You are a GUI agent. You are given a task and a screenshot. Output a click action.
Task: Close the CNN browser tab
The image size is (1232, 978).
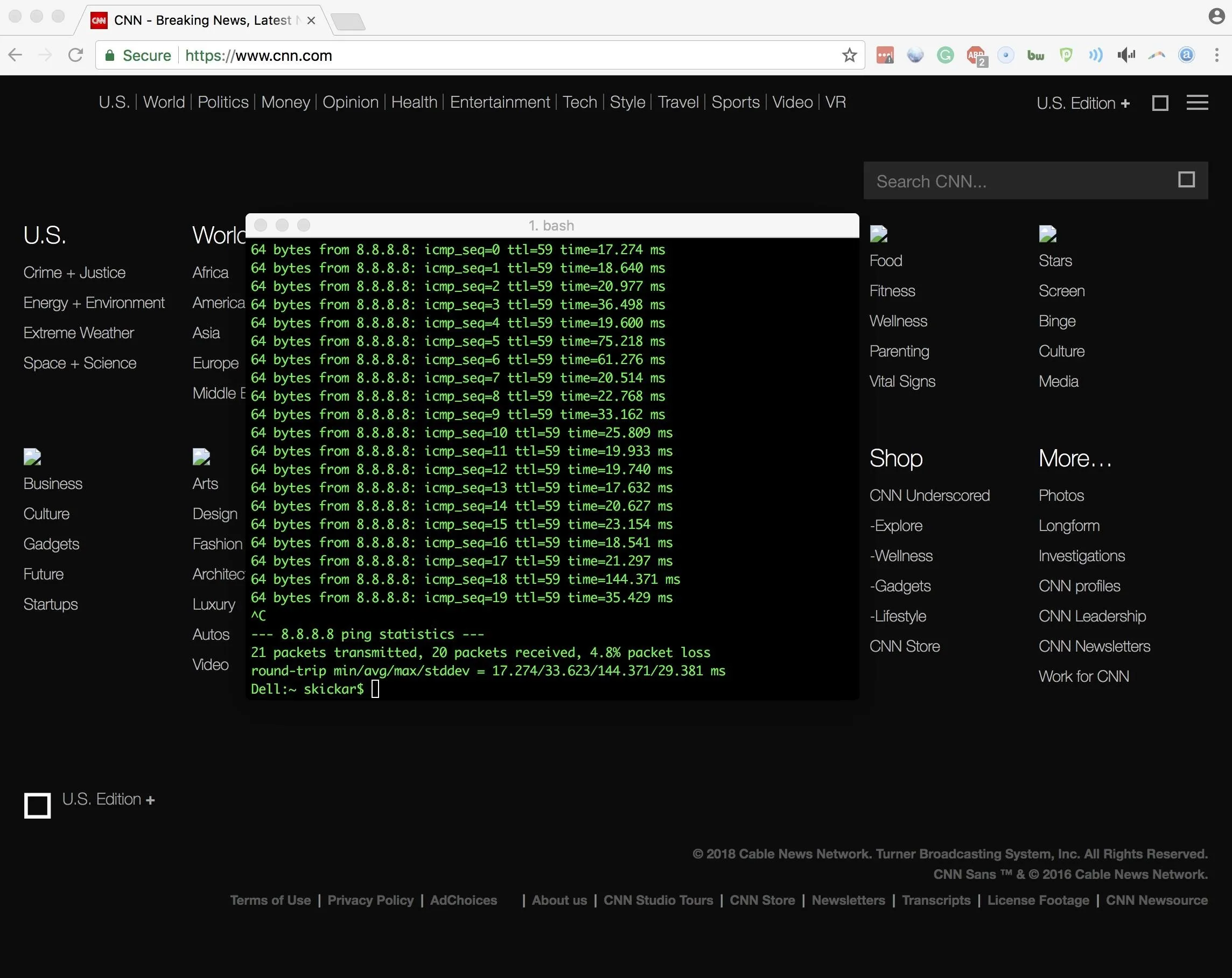(x=311, y=20)
